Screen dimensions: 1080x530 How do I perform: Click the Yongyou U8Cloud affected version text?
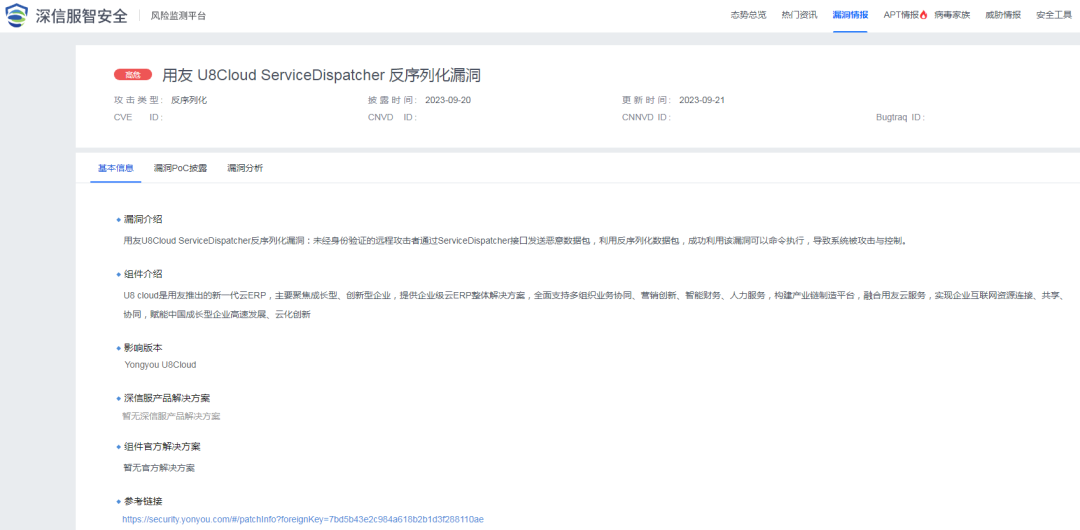(x=160, y=365)
